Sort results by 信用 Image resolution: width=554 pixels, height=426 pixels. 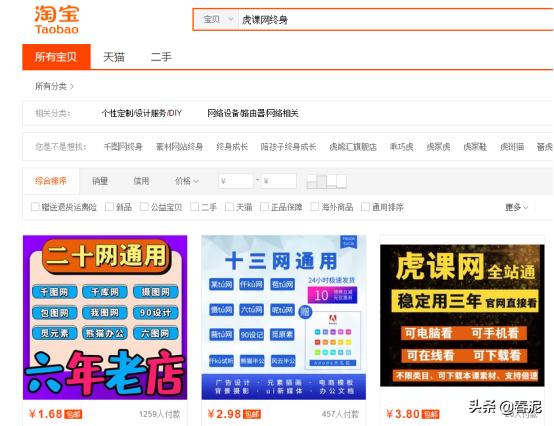[141, 181]
